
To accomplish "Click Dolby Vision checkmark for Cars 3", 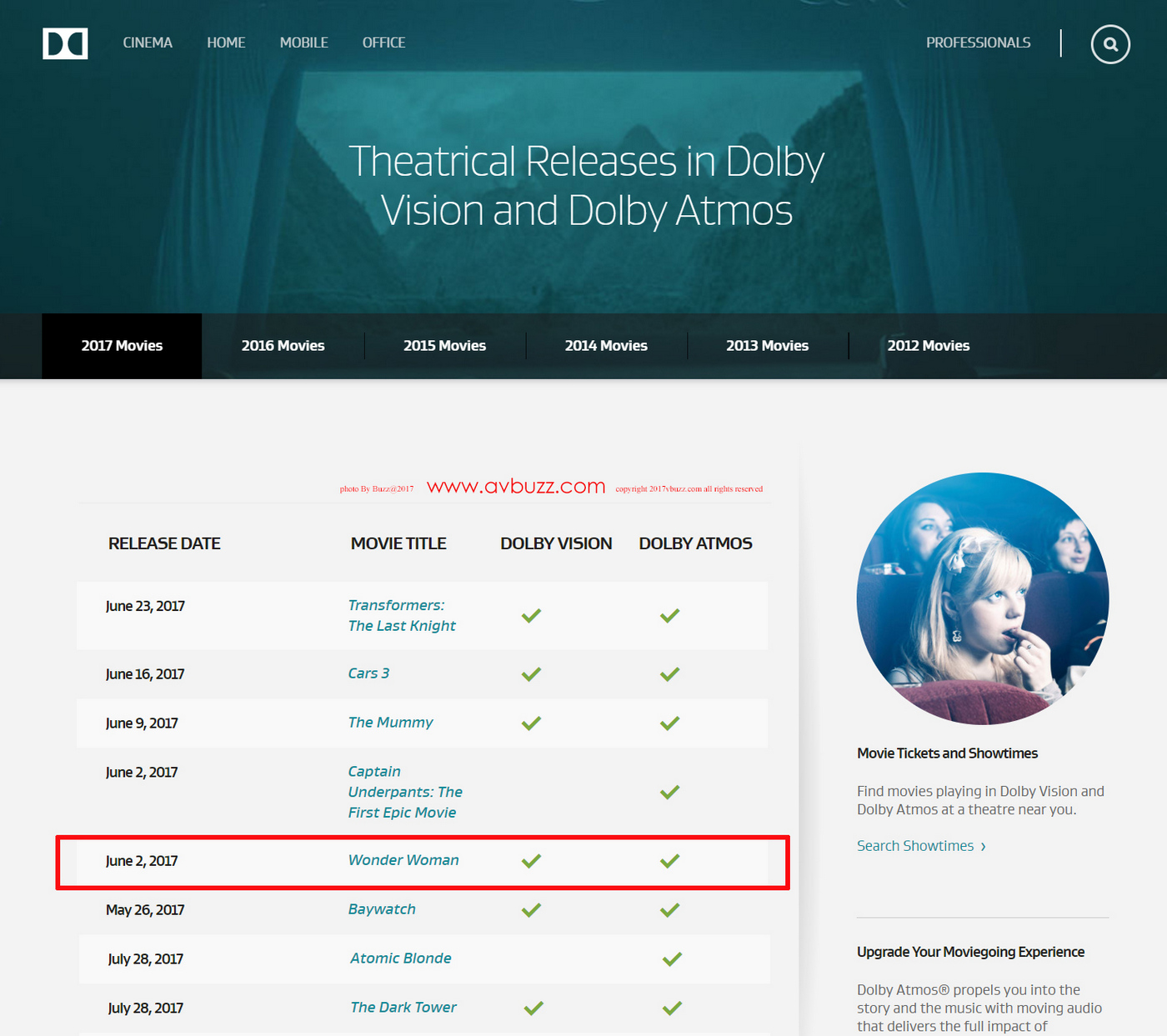I will [531, 673].
